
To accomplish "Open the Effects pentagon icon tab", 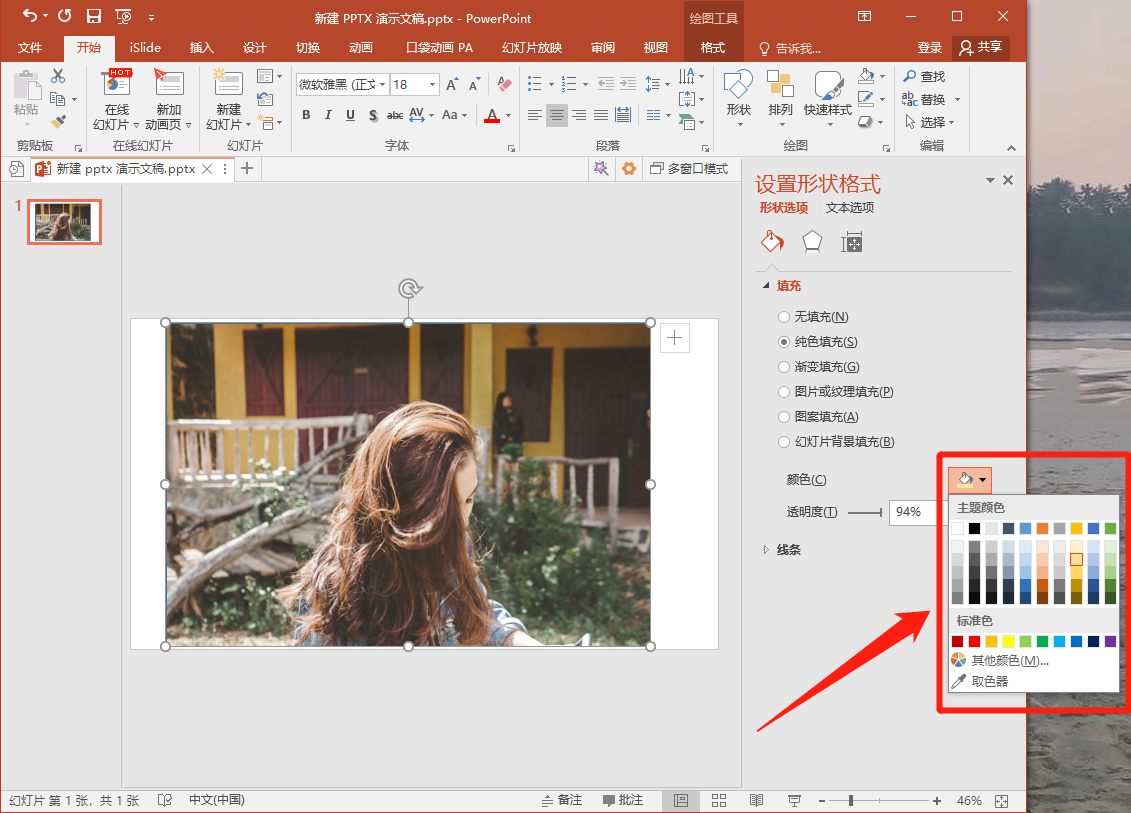I will coord(812,242).
